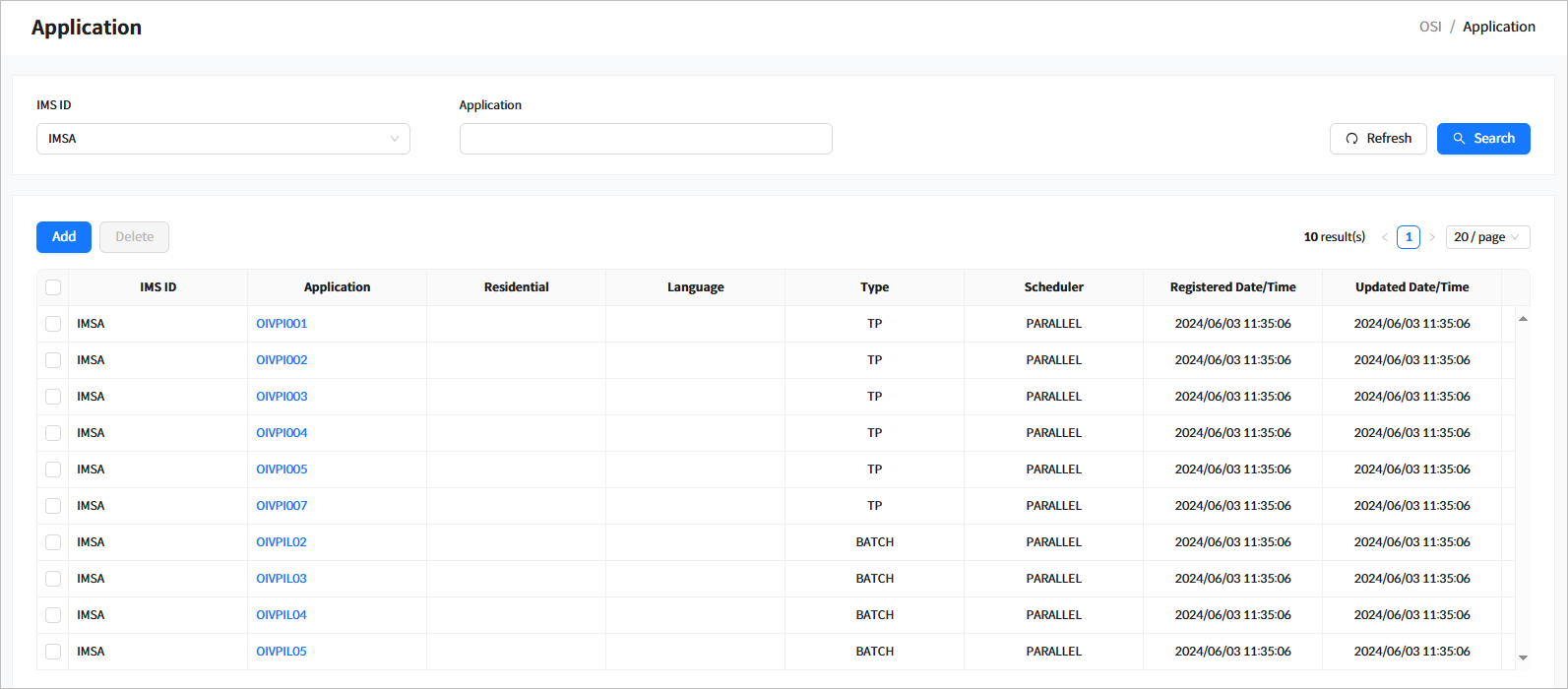Click the Refresh button
Screen dimensions: 1568x689
click(x=1377, y=139)
